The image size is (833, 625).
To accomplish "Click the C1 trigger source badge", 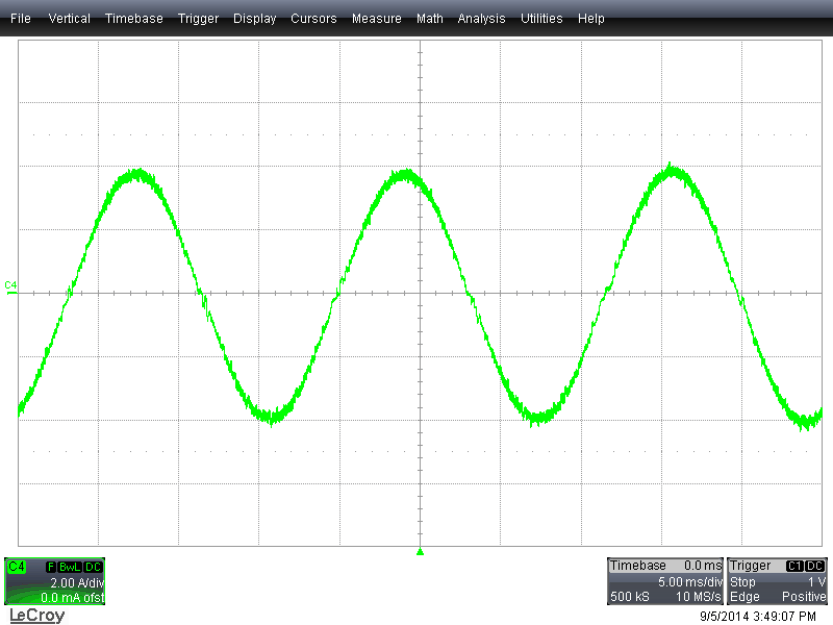I will (796, 566).
